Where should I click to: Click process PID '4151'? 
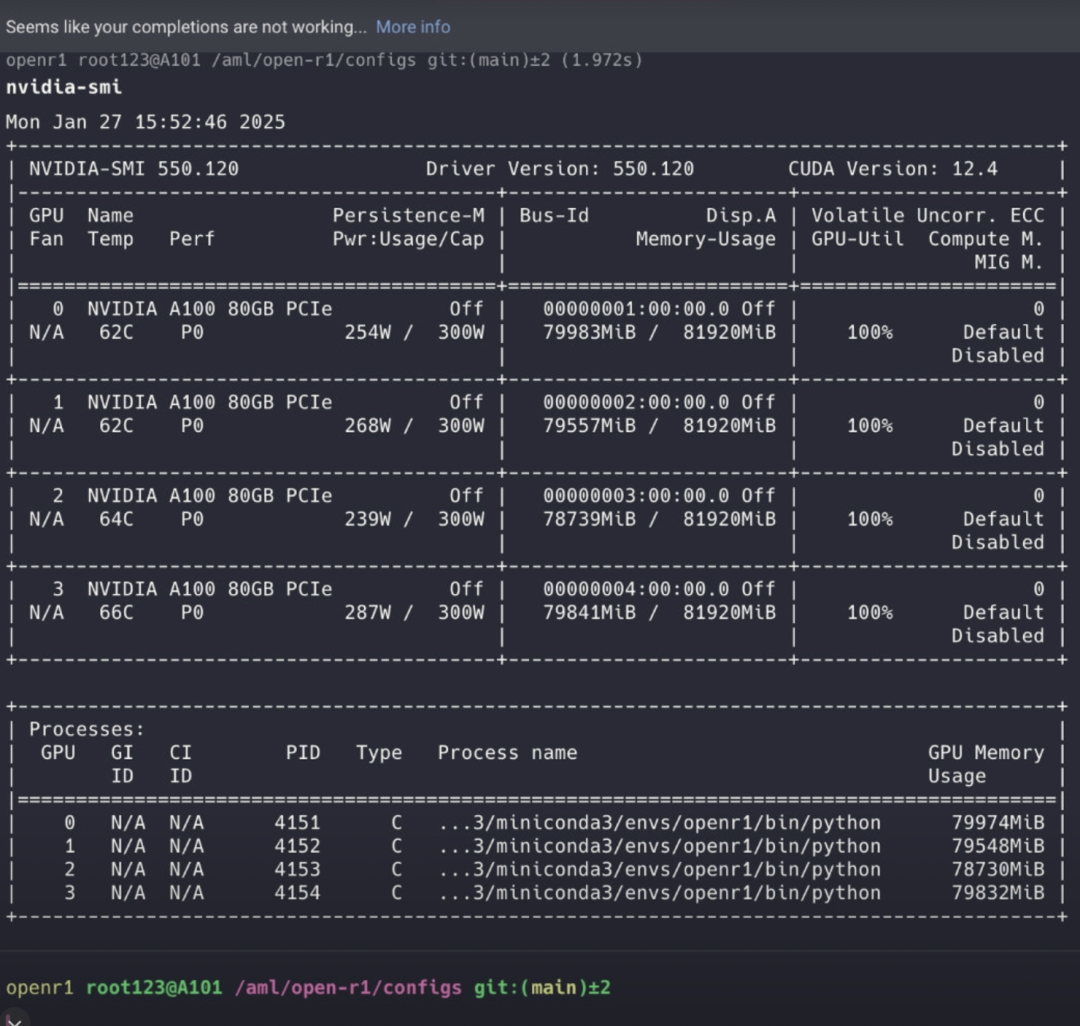click(298, 823)
